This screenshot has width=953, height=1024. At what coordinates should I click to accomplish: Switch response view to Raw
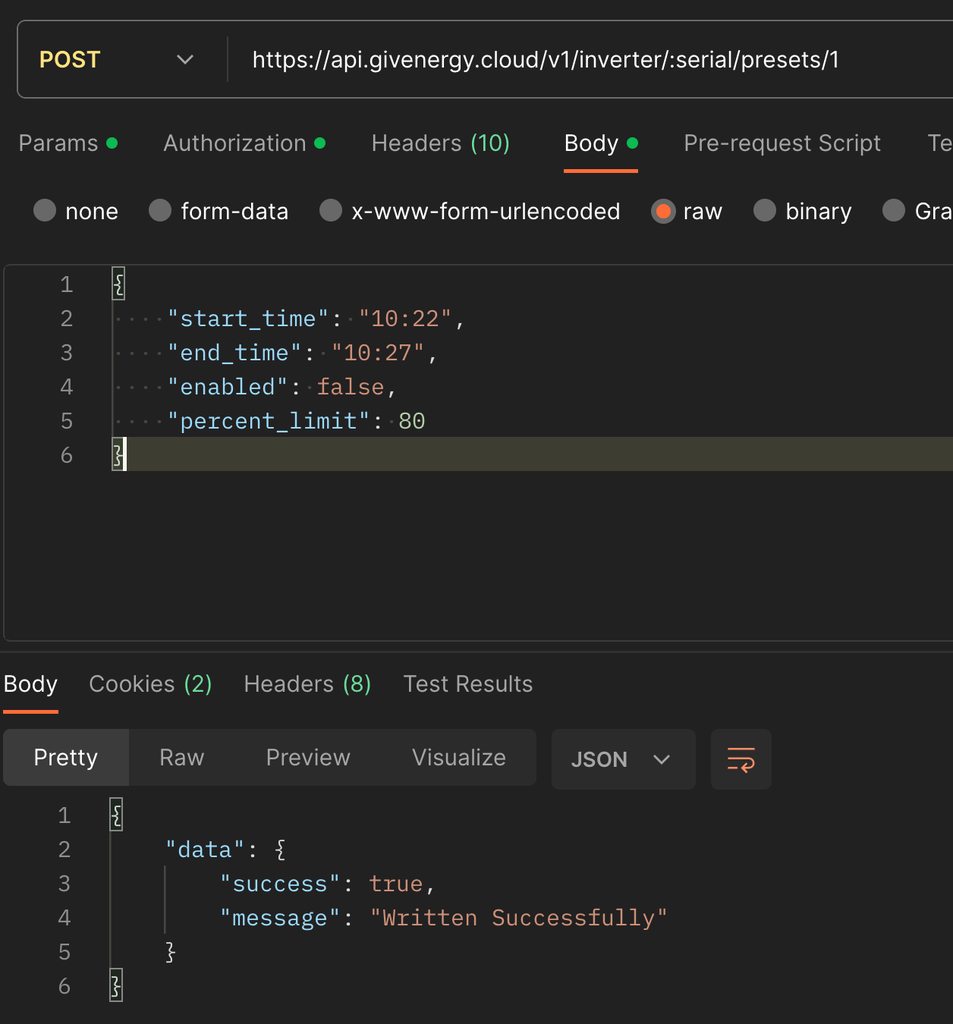pos(181,757)
